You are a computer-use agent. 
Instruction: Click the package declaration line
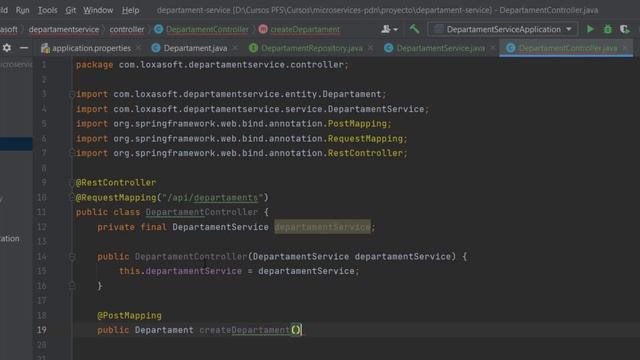[x=212, y=65]
